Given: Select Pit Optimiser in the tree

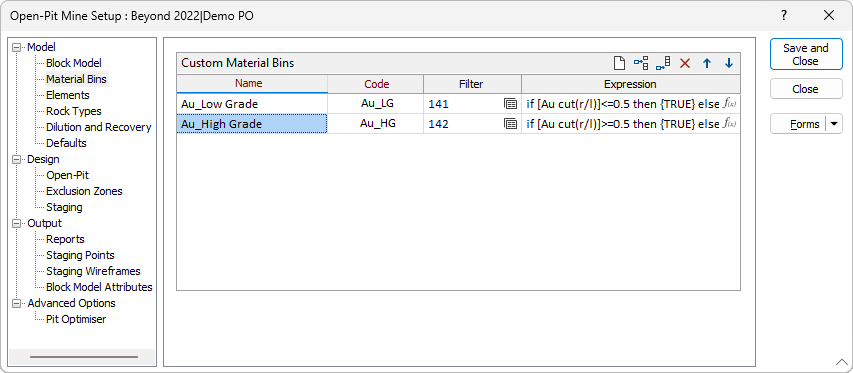Looking at the screenshot, I should (76, 319).
